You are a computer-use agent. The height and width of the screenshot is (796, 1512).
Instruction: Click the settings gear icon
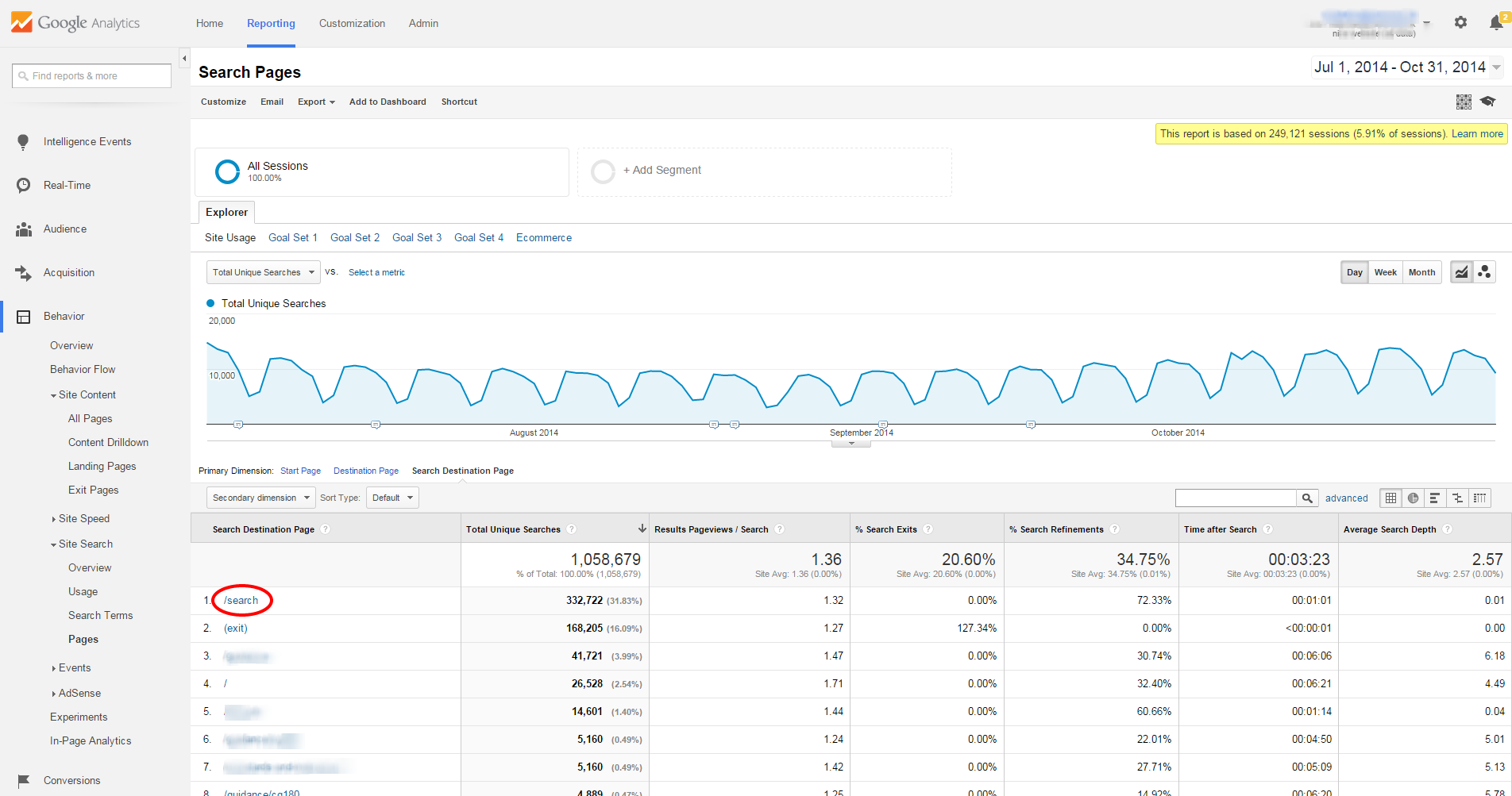[1460, 23]
